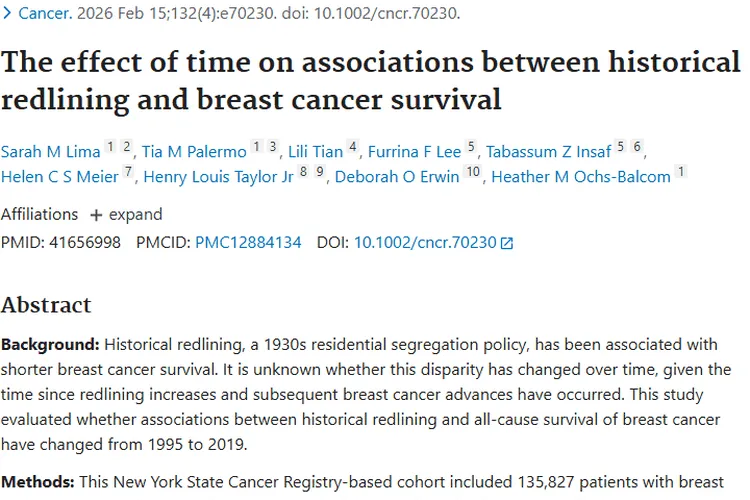Select author Lili Tian
This screenshot has height=500, width=750.
[x=314, y=152]
